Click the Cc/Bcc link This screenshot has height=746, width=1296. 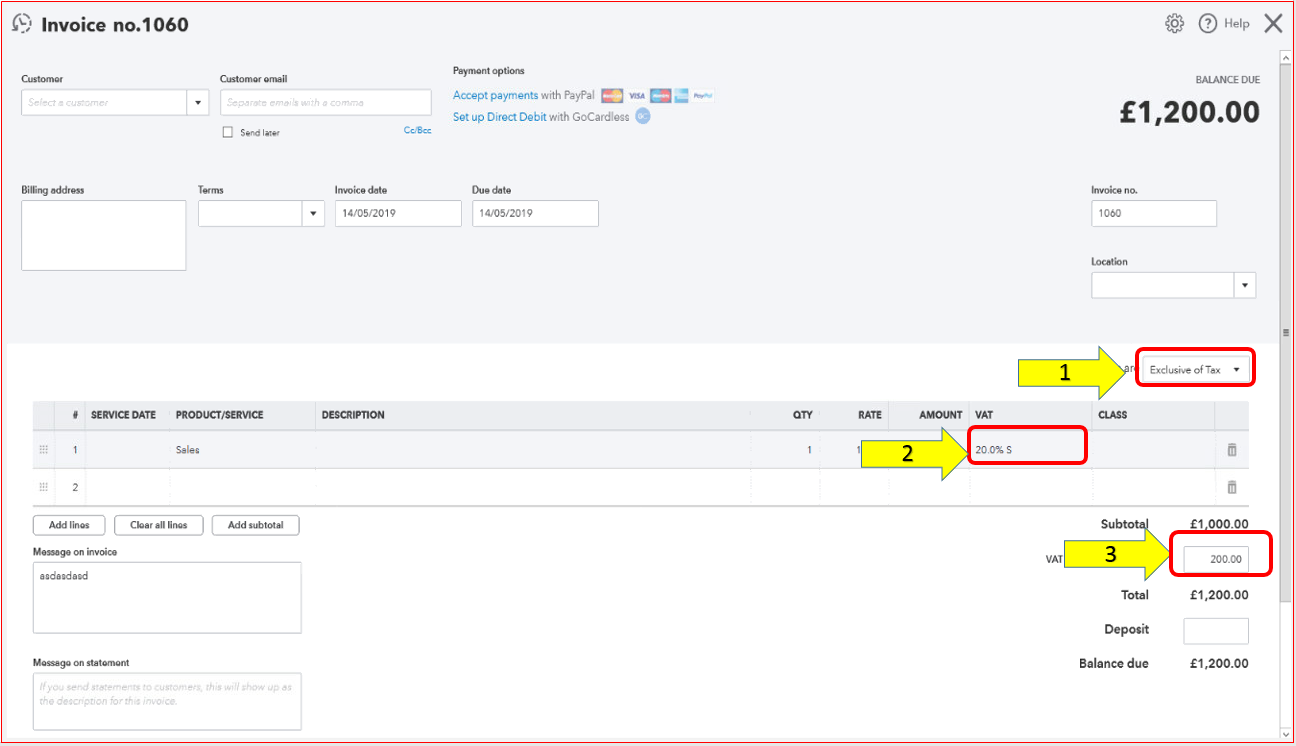point(417,129)
